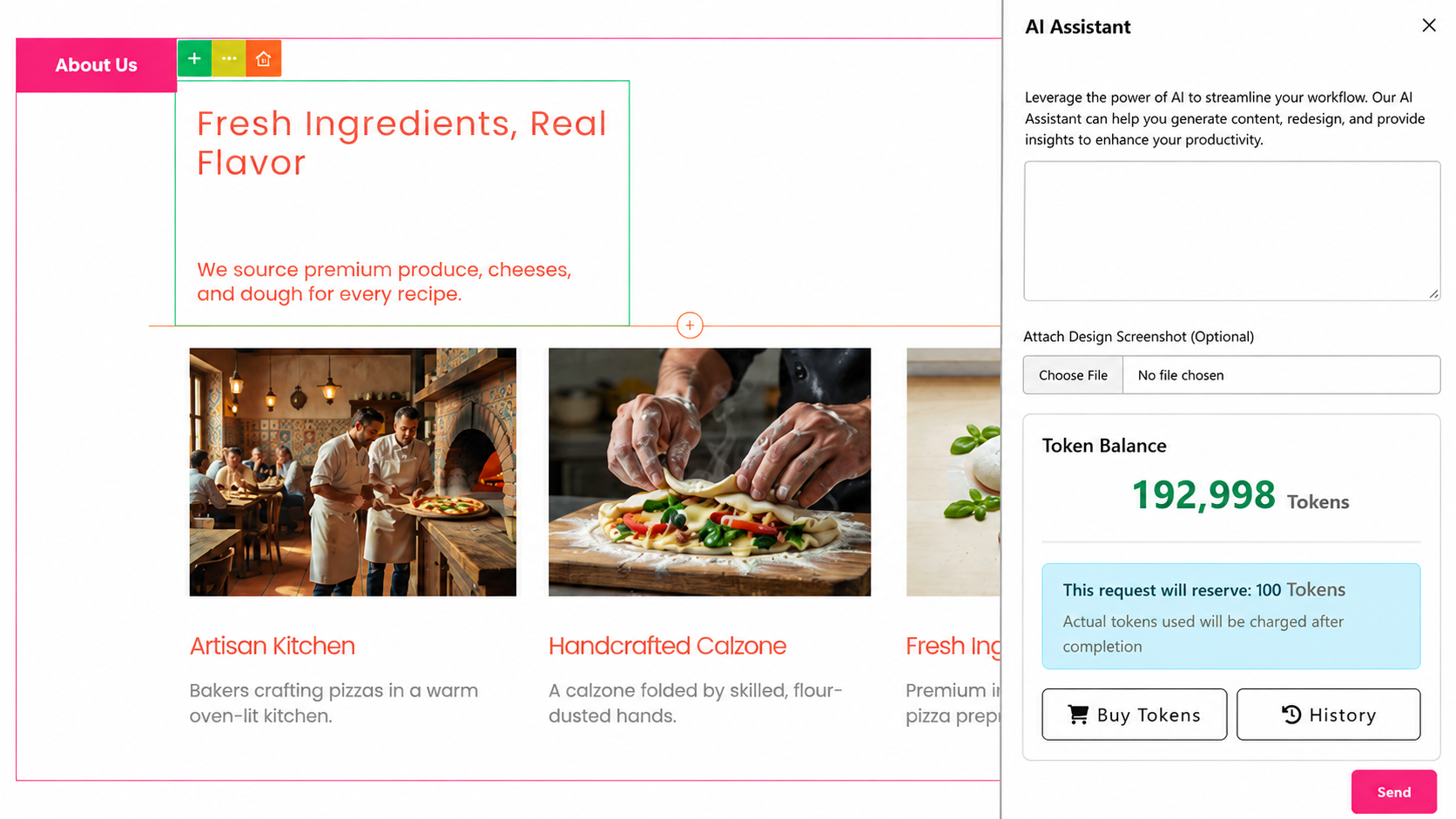This screenshot has height=819, width=1456.
Task: Click the shopping cart icon on Buy Tokens
Action: 1078,715
